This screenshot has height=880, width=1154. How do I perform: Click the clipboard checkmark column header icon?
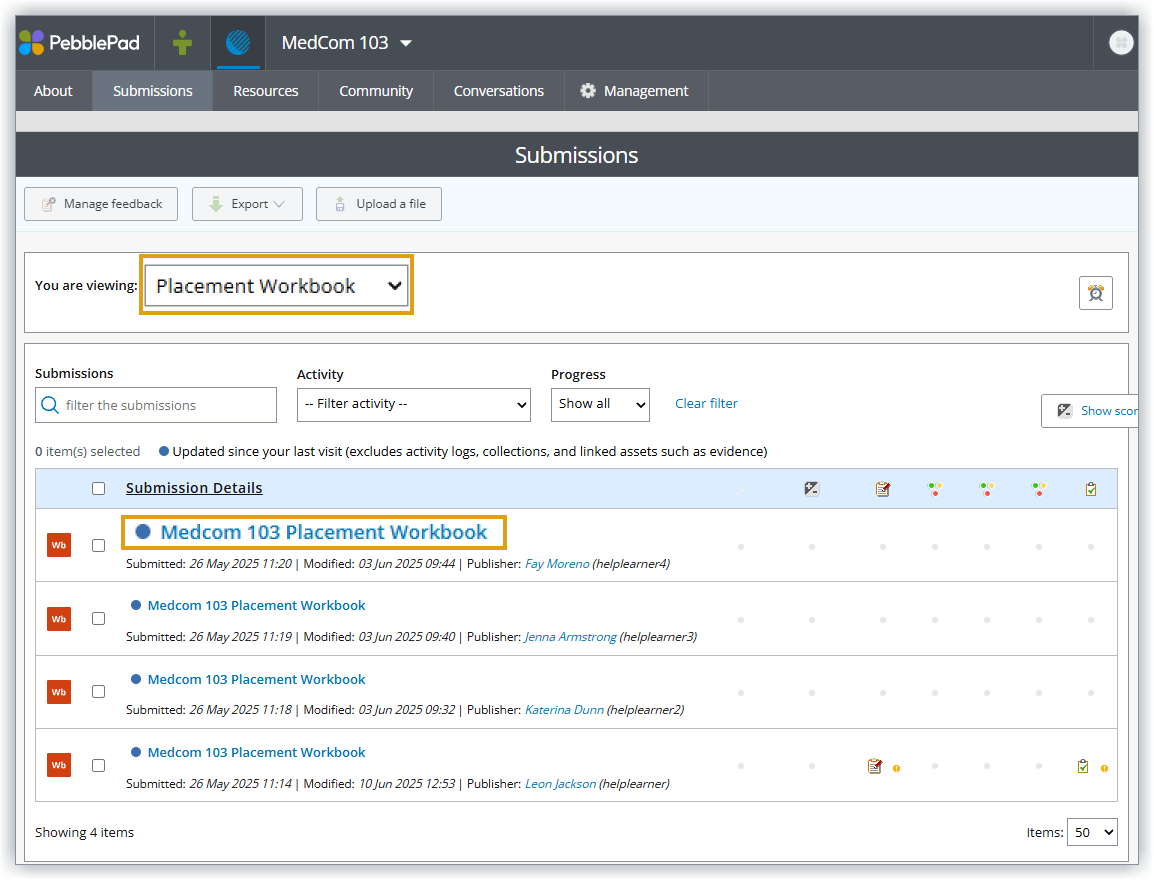click(1091, 489)
